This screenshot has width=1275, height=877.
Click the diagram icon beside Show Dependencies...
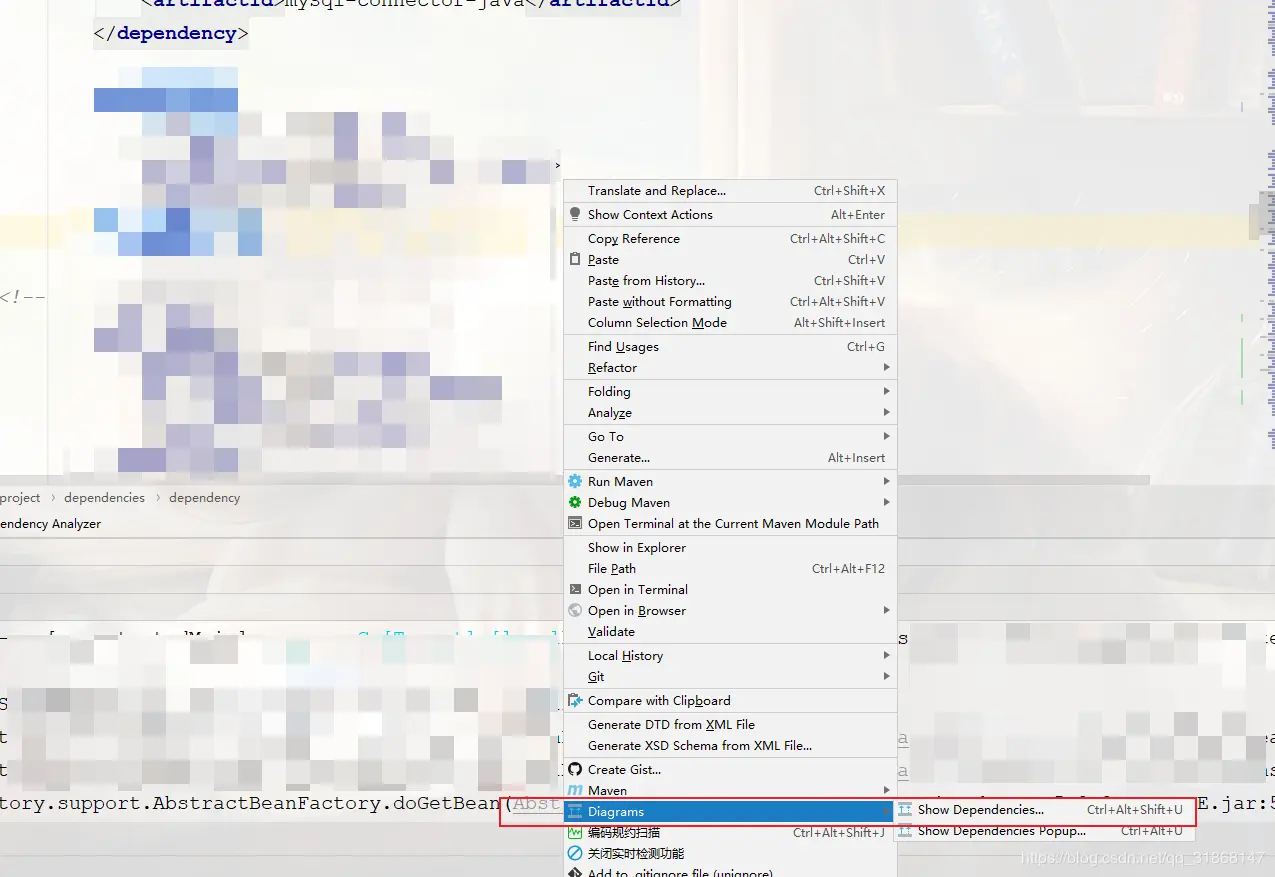tap(905, 810)
